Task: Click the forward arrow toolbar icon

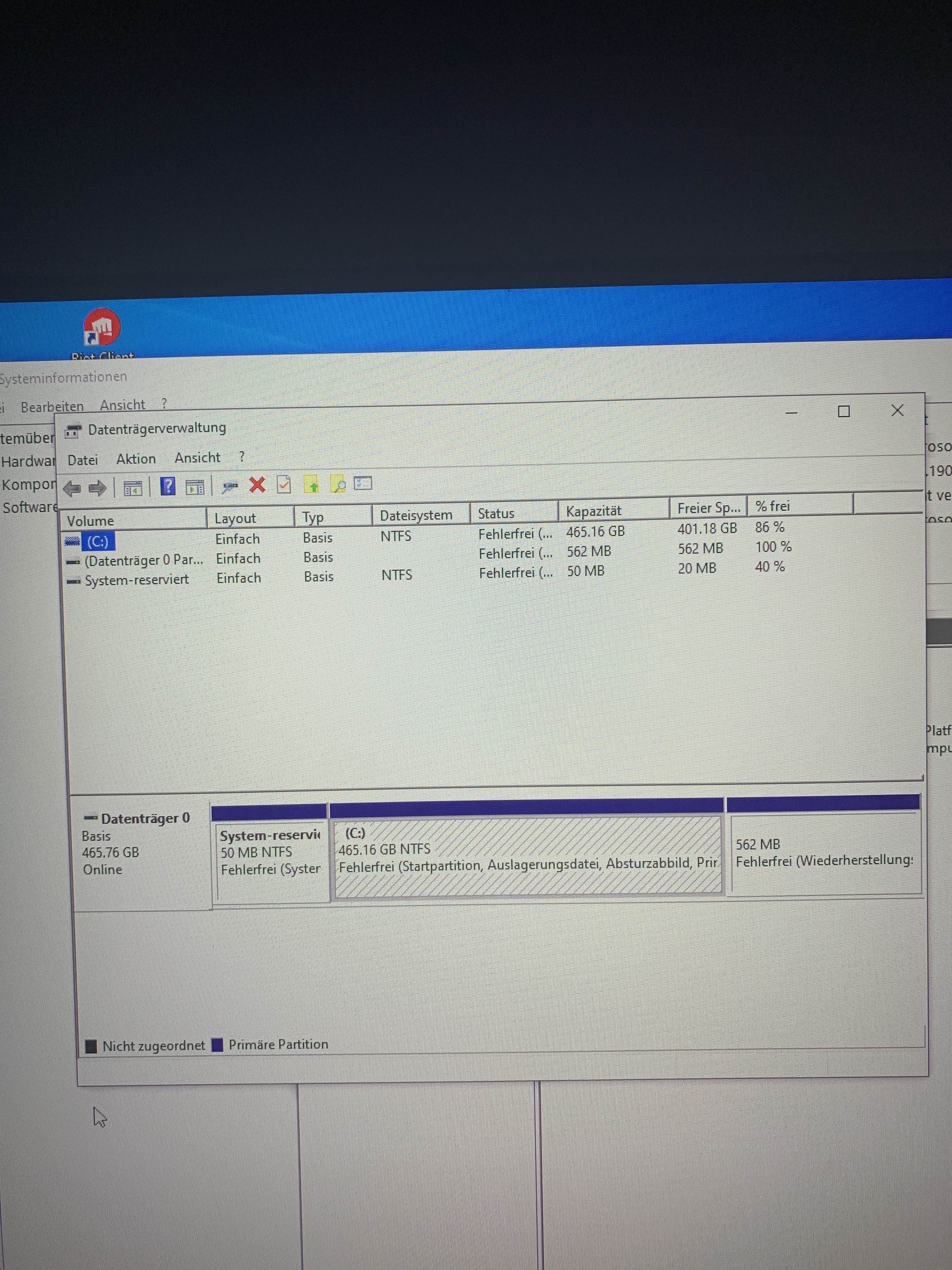Action: tap(98, 488)
